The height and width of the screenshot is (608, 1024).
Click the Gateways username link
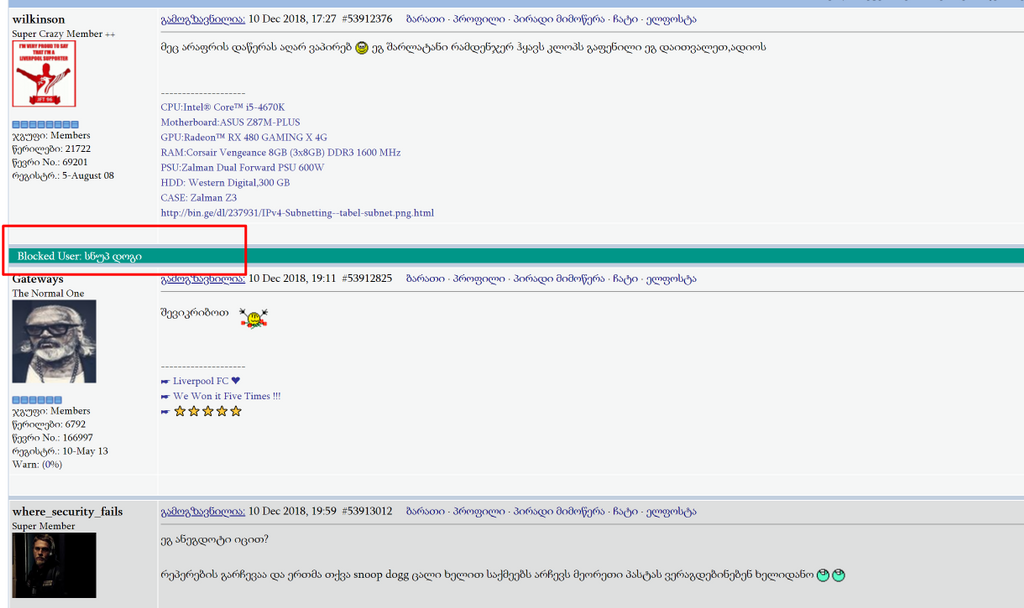pyautogui.click(x=39, y=278)
